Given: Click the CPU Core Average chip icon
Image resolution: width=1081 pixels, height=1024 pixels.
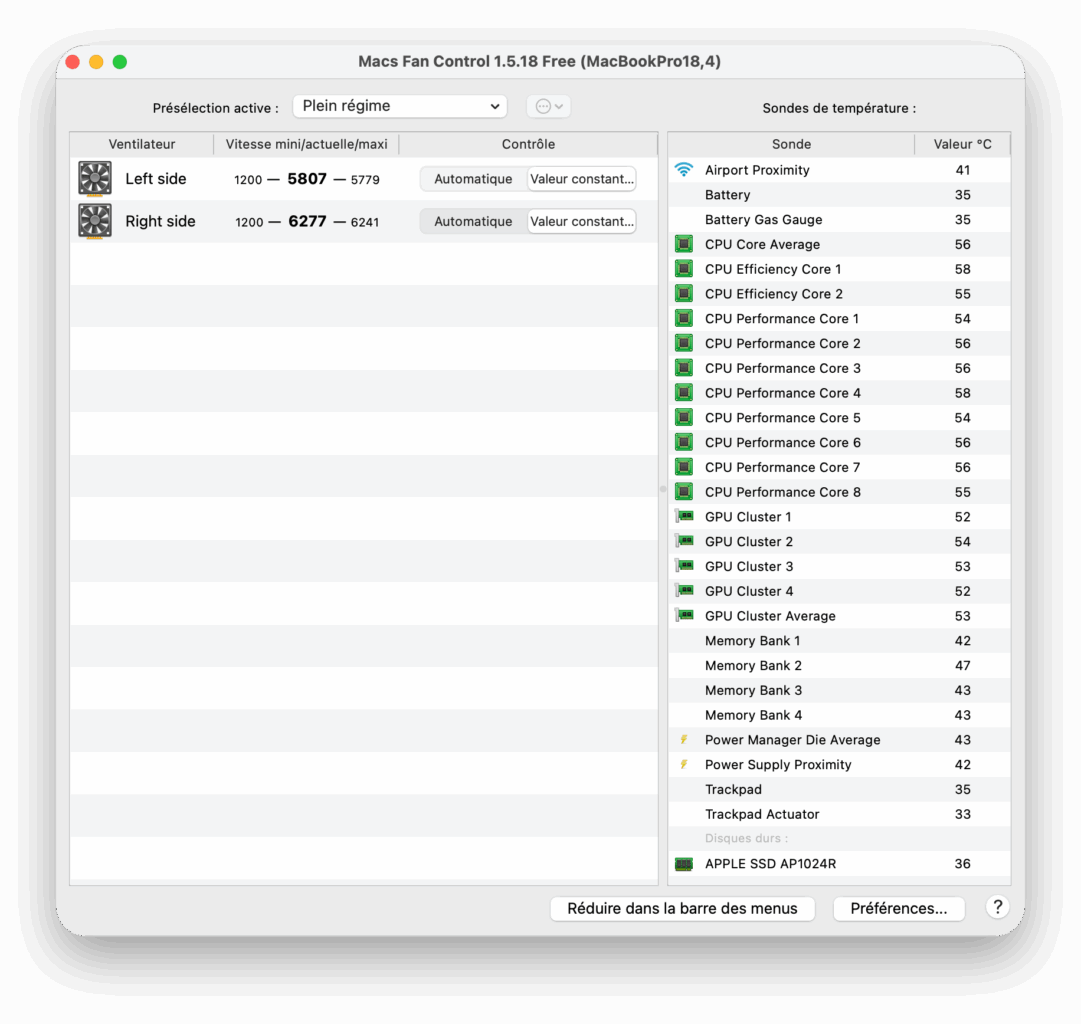Looking at the screenshot, I should point(683,244).
